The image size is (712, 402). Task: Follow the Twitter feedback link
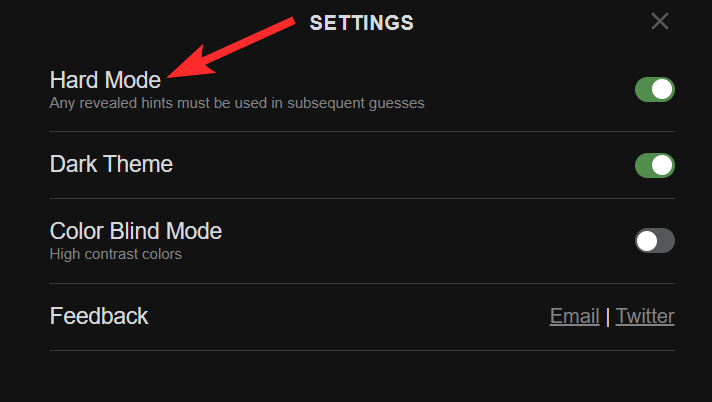(x=645, y=317)
